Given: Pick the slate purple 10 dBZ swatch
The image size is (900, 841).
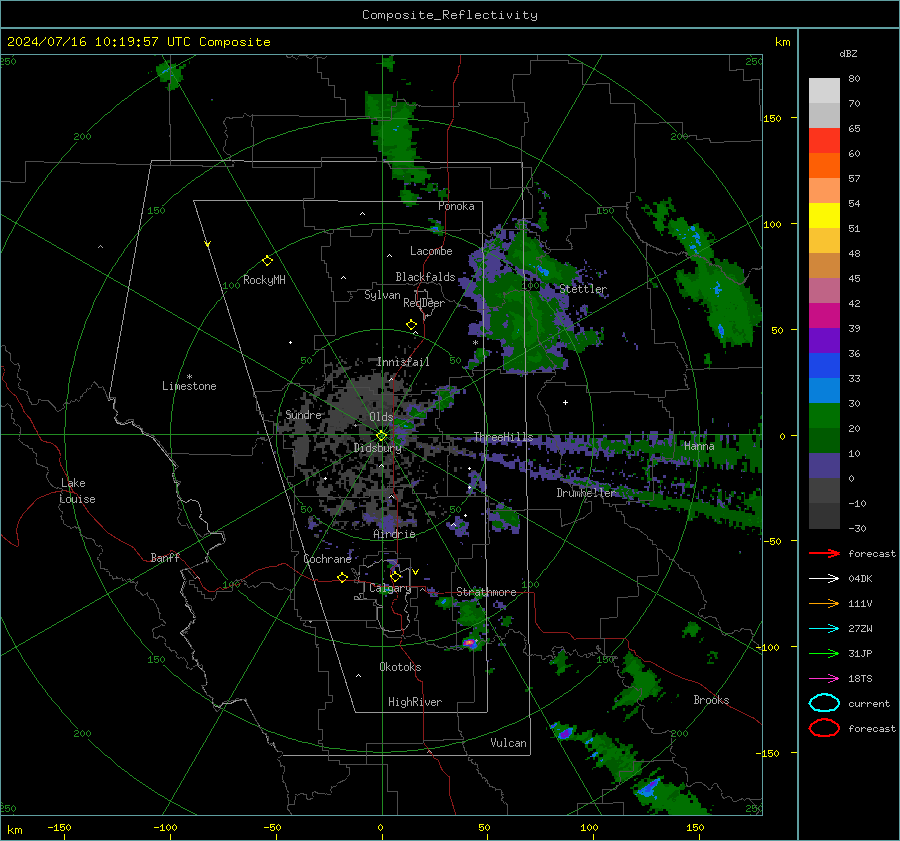Looking at the screenshot, I should [824, 465].
